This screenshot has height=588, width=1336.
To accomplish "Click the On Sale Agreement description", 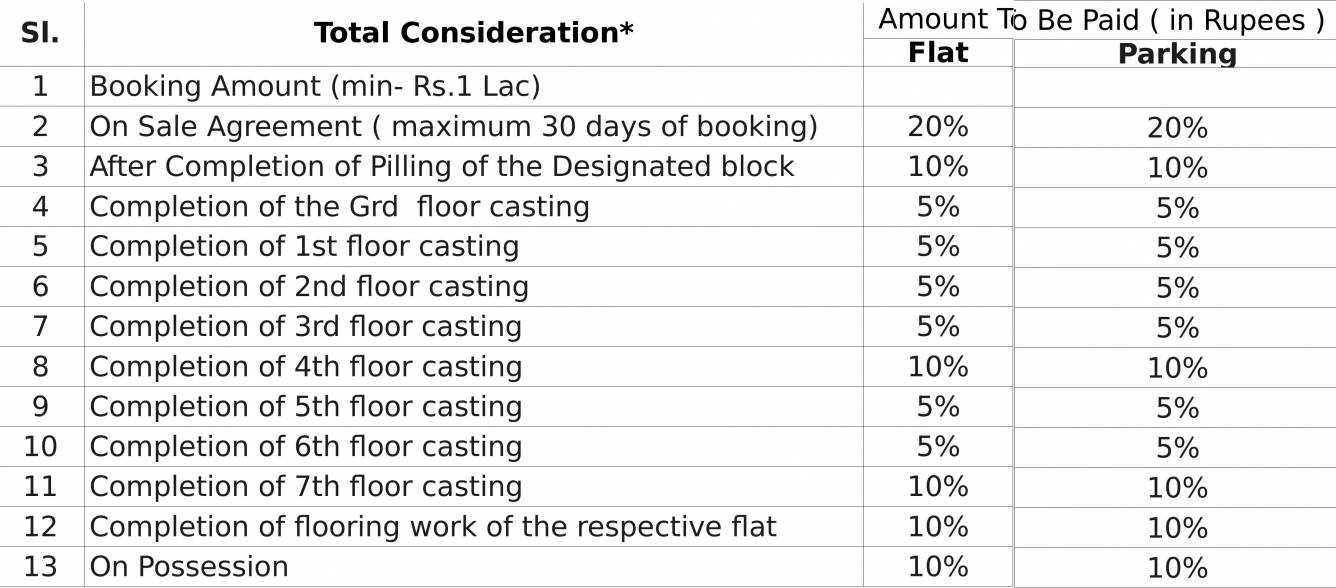I will (x=454, y=126).
